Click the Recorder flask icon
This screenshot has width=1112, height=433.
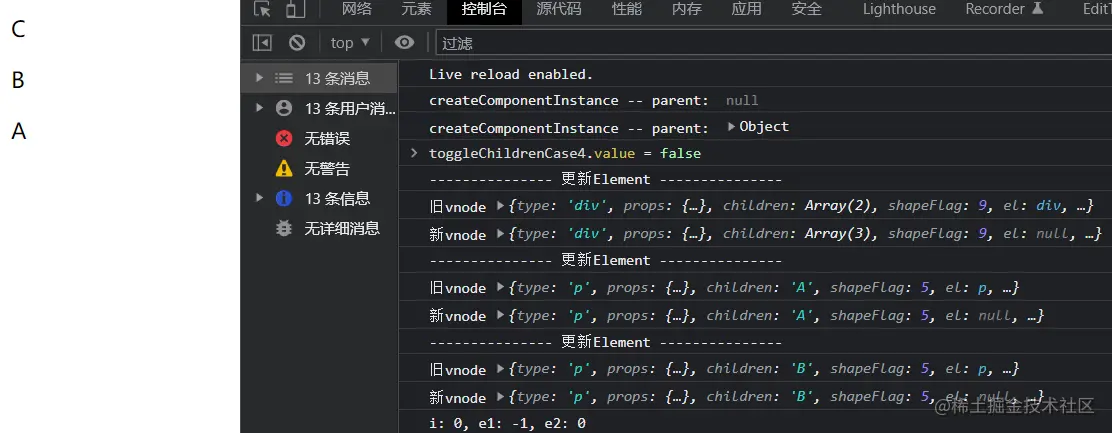(1038, 9)
